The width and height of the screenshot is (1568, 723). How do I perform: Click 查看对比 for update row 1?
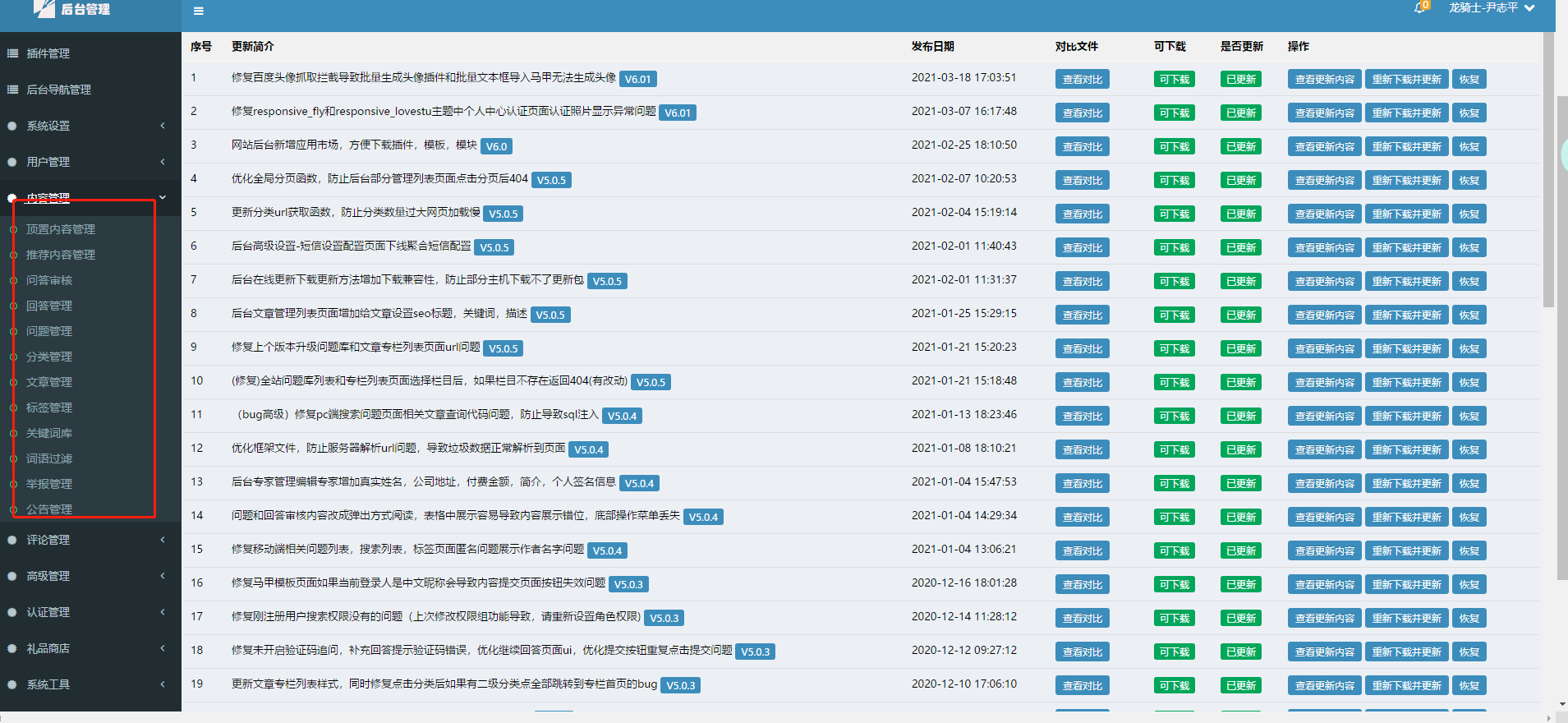point(1082,80)
